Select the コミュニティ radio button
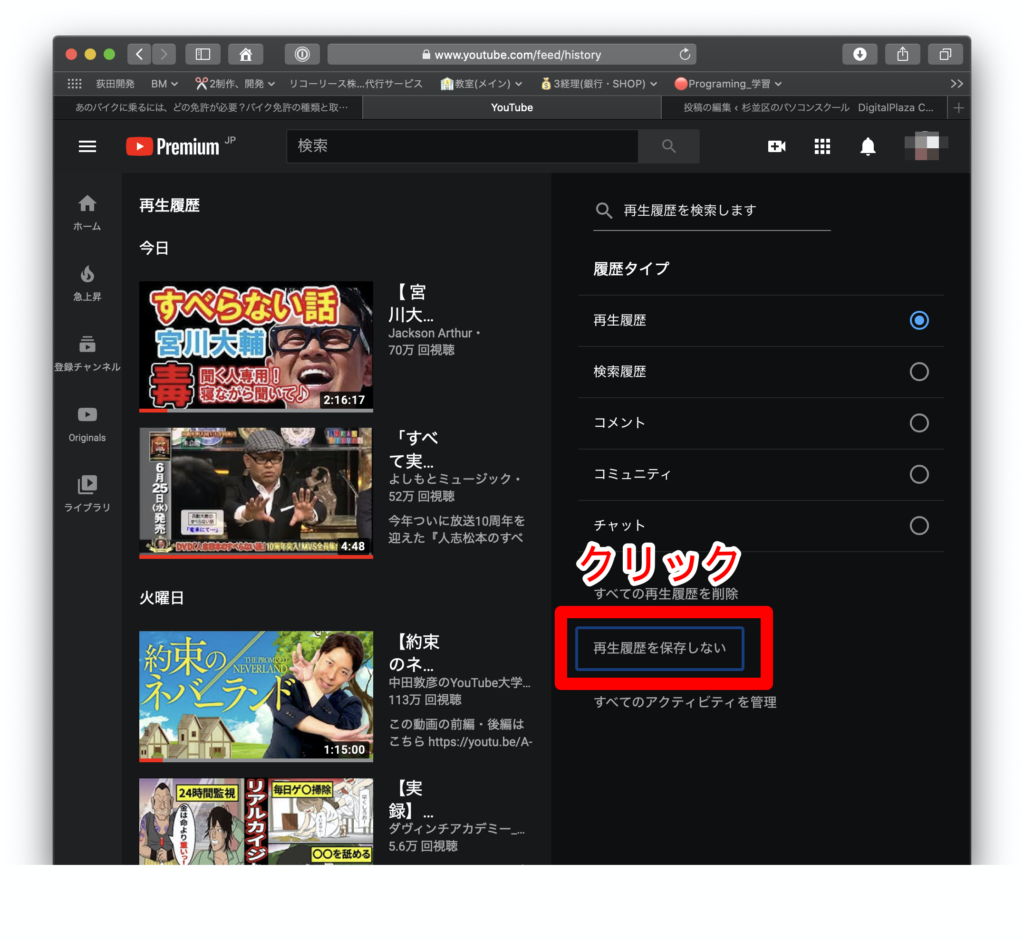Viewport: 1024px width, 940px height. pyautogui.click(x=918, y=475)
